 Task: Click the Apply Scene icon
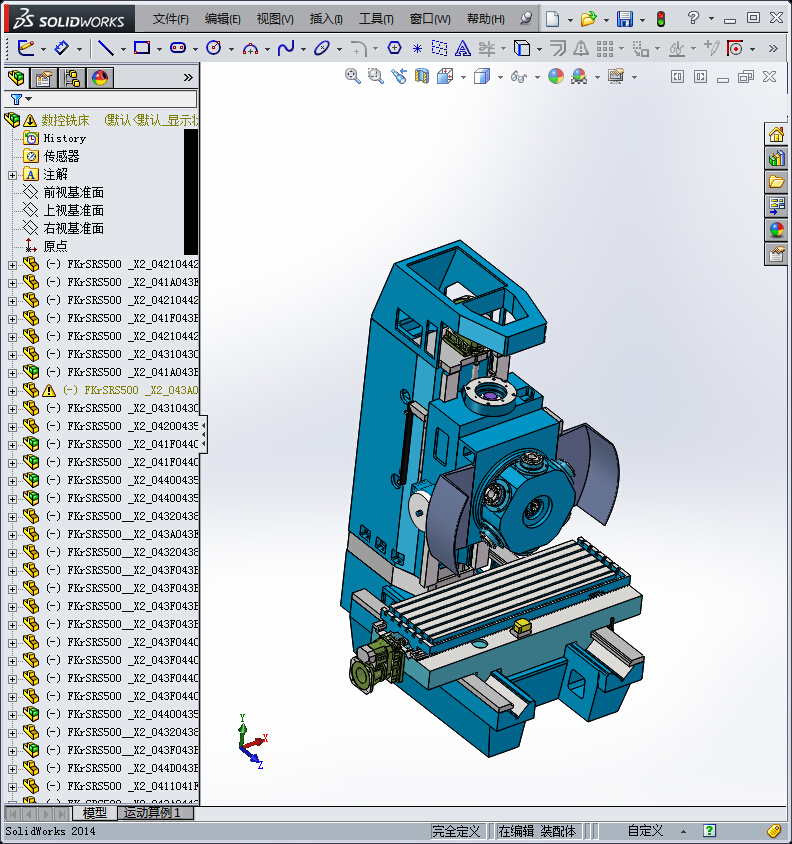coord(579,76)
